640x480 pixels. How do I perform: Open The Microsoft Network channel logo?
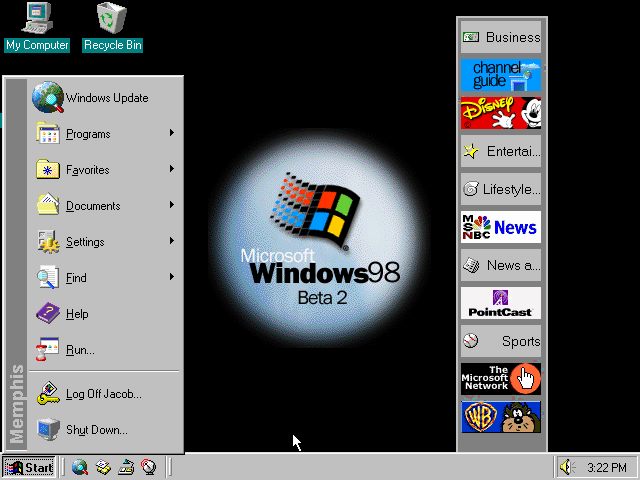coord(501,379)
